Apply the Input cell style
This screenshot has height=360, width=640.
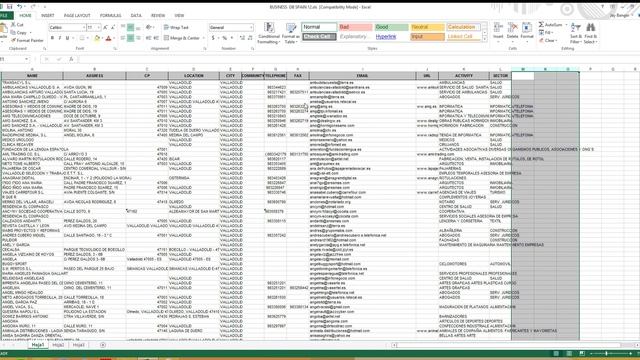click(427, 37)
